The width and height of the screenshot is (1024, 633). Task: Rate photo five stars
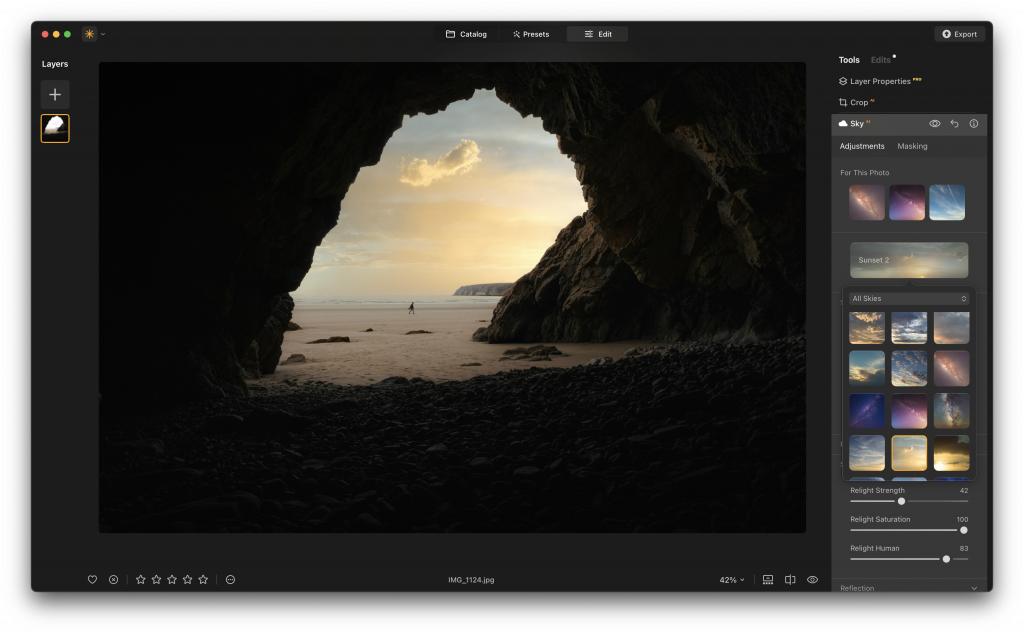click(x=203, y=579)
